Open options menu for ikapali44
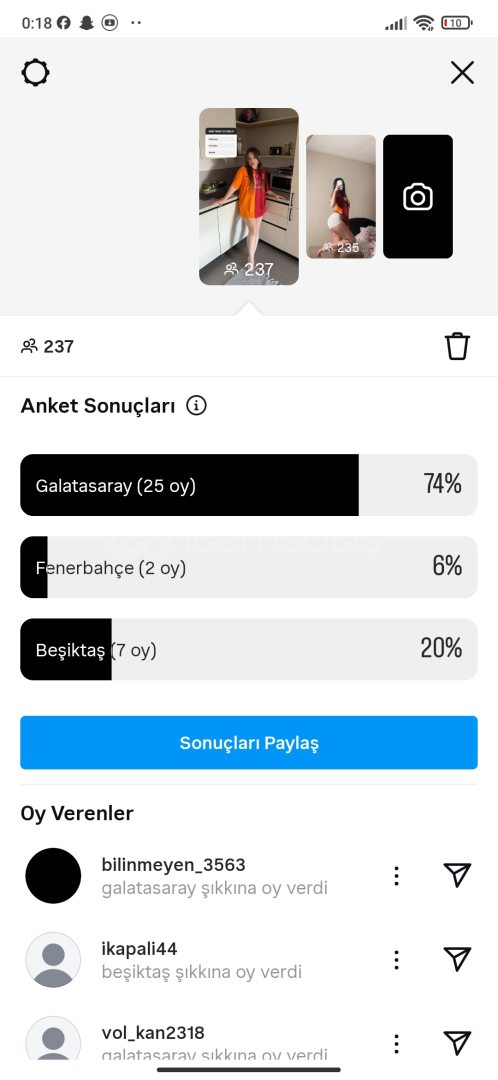The image size is (498, 1080). pos(396,959)
